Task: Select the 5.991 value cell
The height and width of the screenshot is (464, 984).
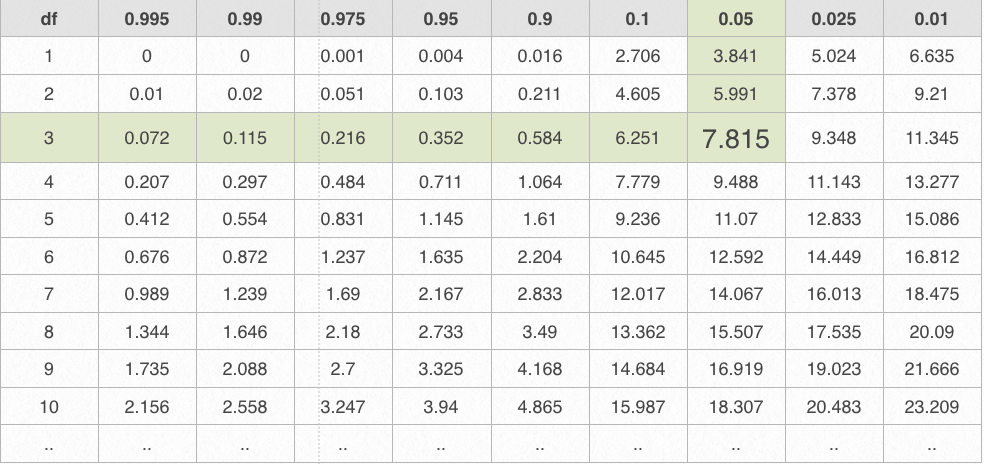Action: pos(736,94)
